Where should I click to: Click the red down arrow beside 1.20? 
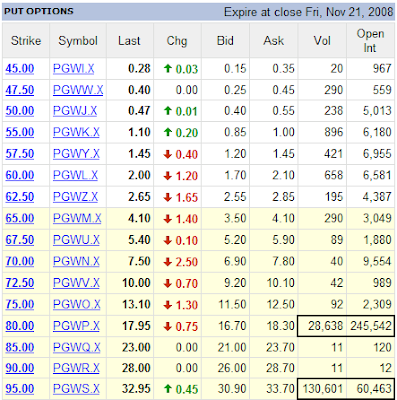point(168,176)
